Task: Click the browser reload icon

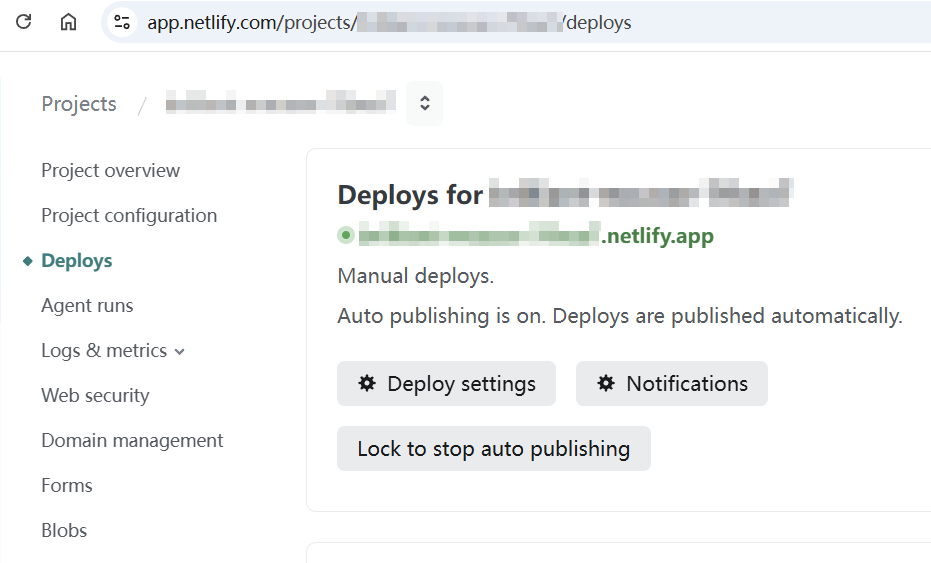Action: tap(24, 21)
